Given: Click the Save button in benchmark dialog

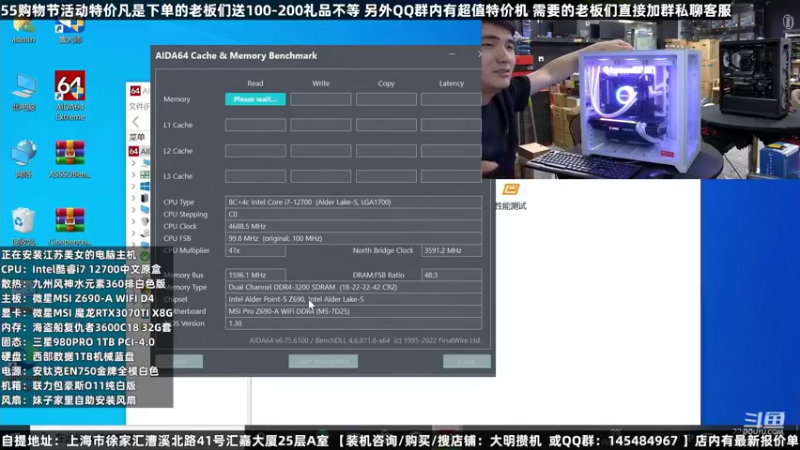Looking at the screenshot, I should pyautogui.click(x=179, y=361).
